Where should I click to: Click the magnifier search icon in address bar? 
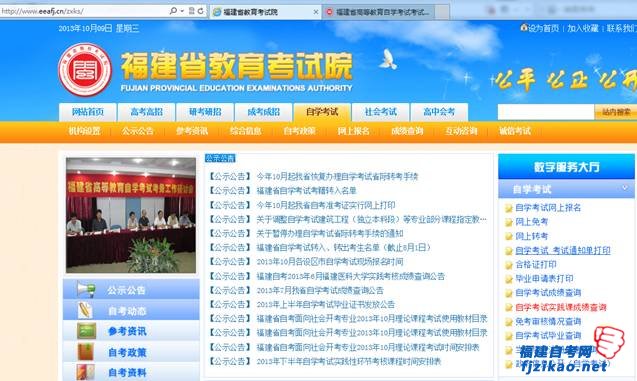(173, 11)
